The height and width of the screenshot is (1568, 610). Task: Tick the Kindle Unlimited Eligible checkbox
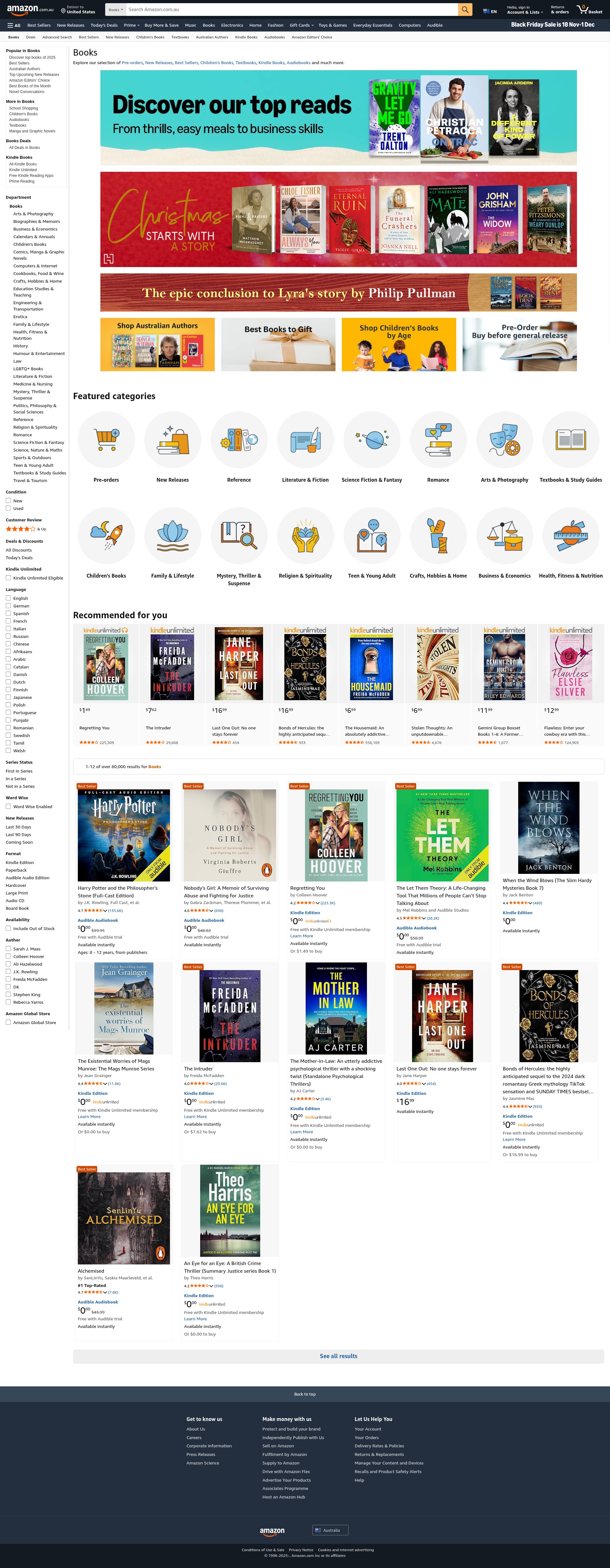[x=9, y=578]
